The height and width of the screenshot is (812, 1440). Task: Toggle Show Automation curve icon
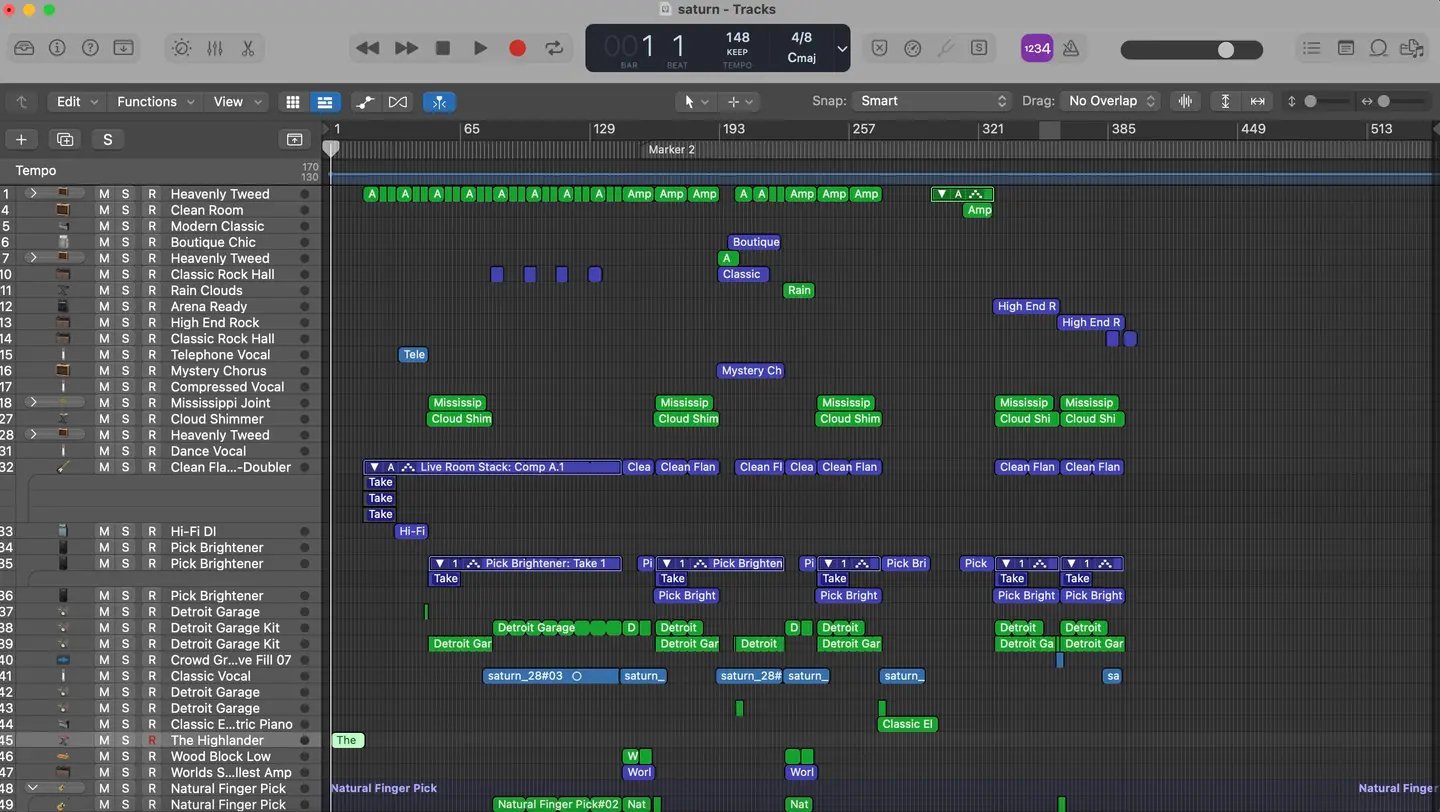(x=365, y=101)
